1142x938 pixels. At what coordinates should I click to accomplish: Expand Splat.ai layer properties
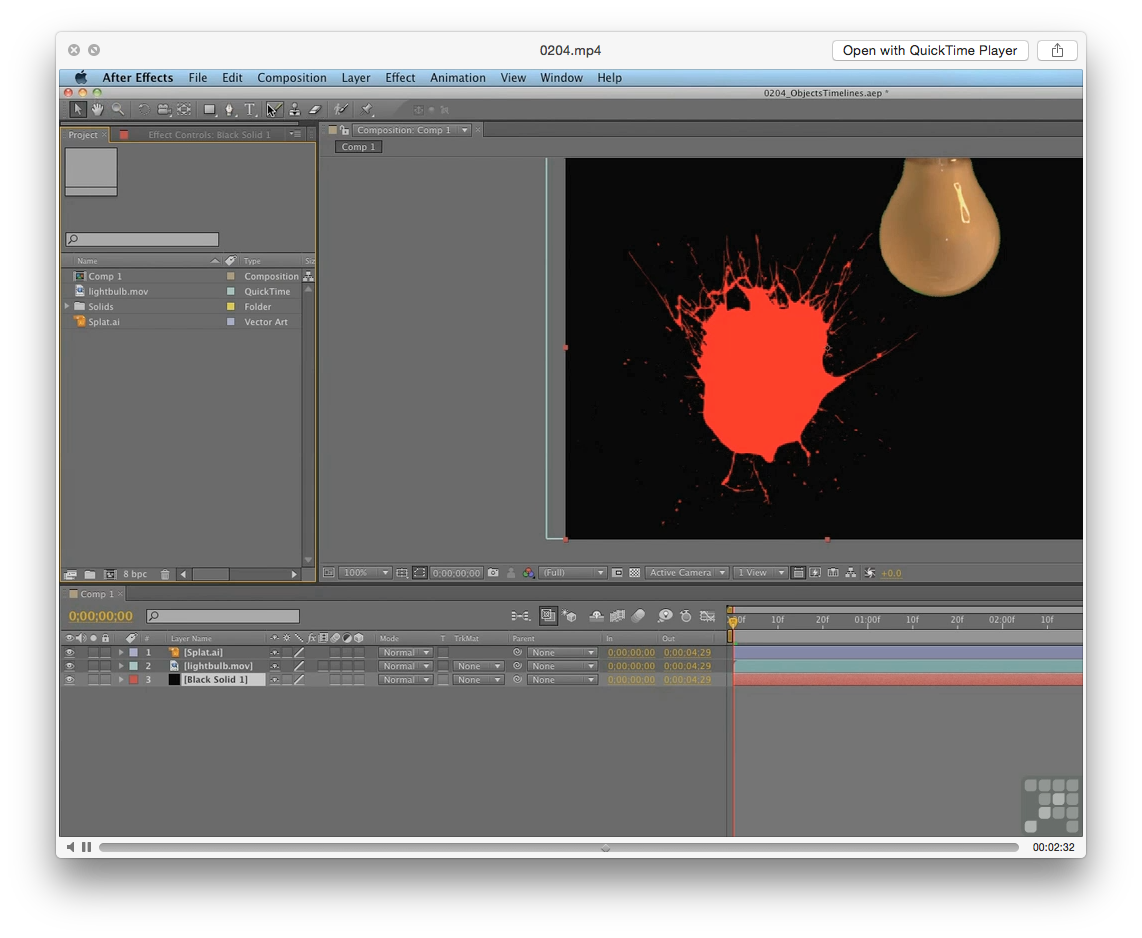[121, 653]
